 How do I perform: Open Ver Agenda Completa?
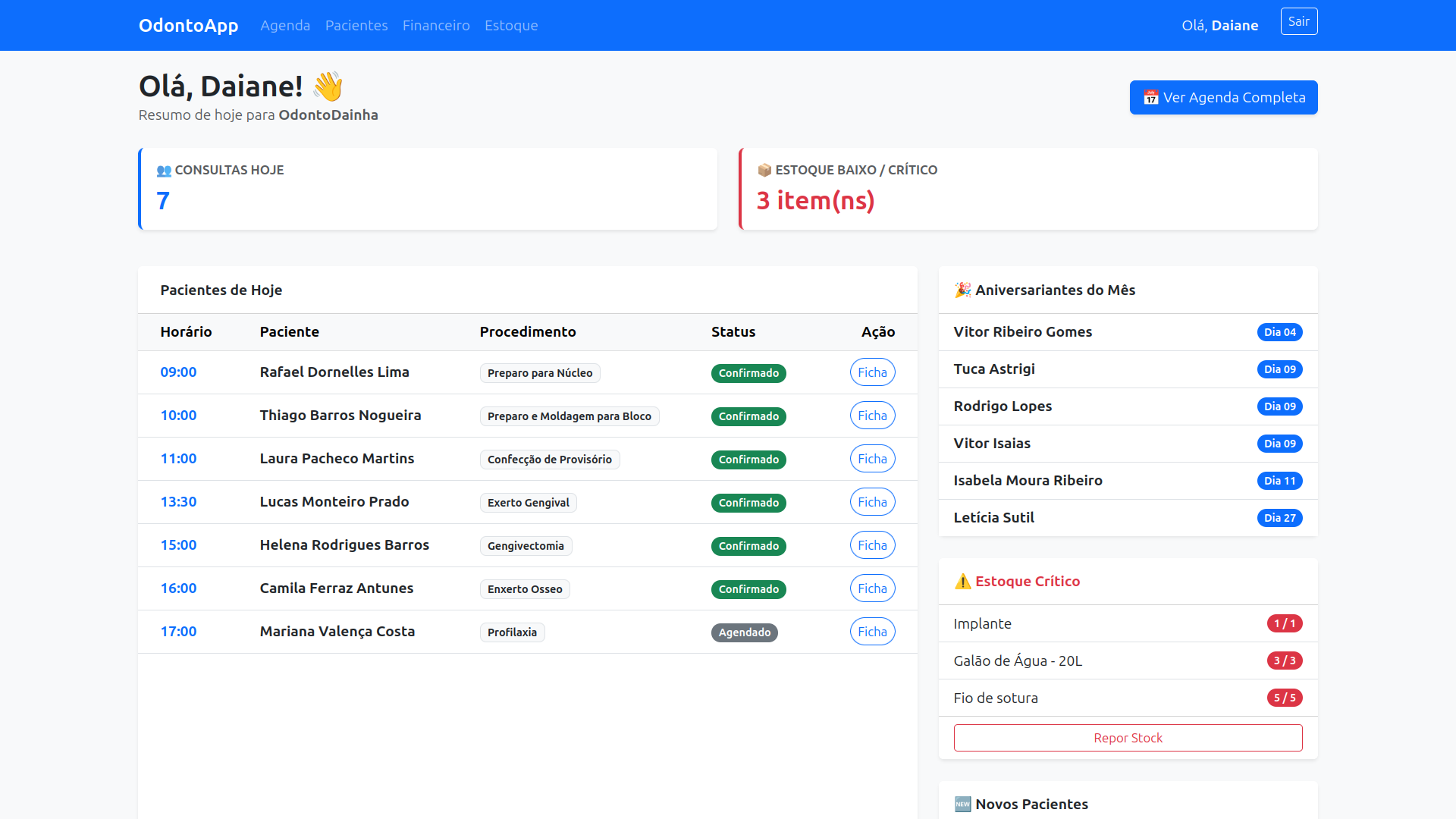1224,97
